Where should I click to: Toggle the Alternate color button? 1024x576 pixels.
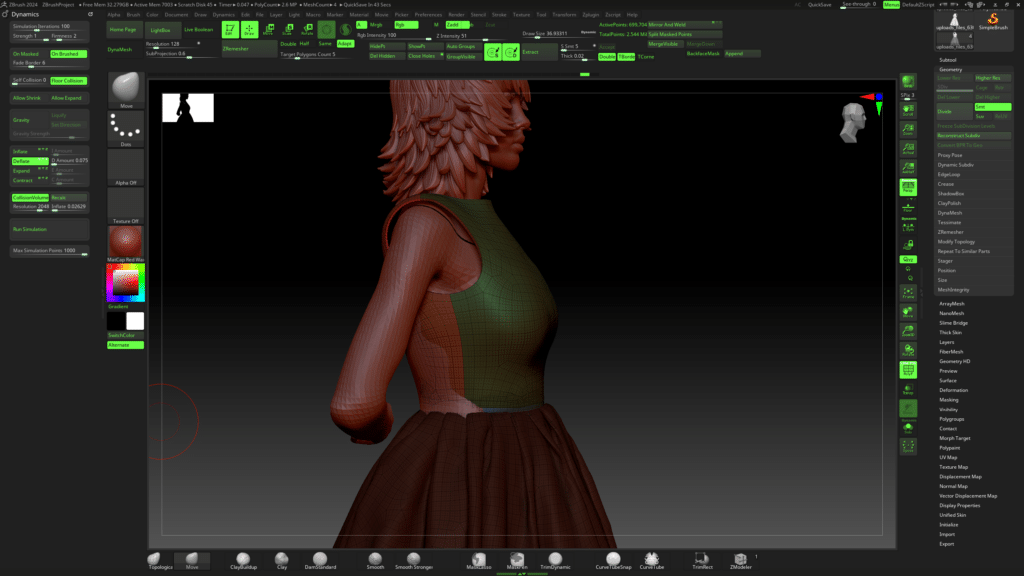point(125,345)
